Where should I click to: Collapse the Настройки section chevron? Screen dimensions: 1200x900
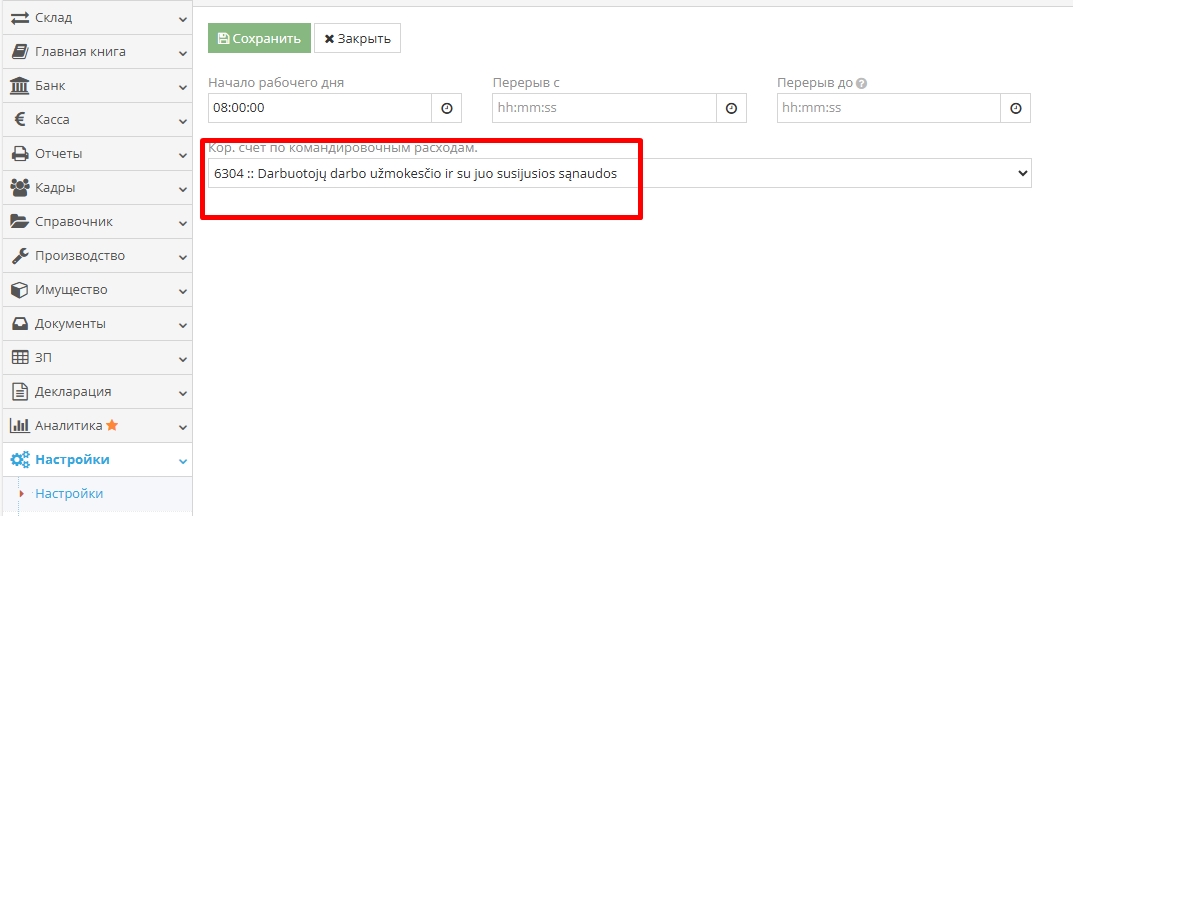183,461
